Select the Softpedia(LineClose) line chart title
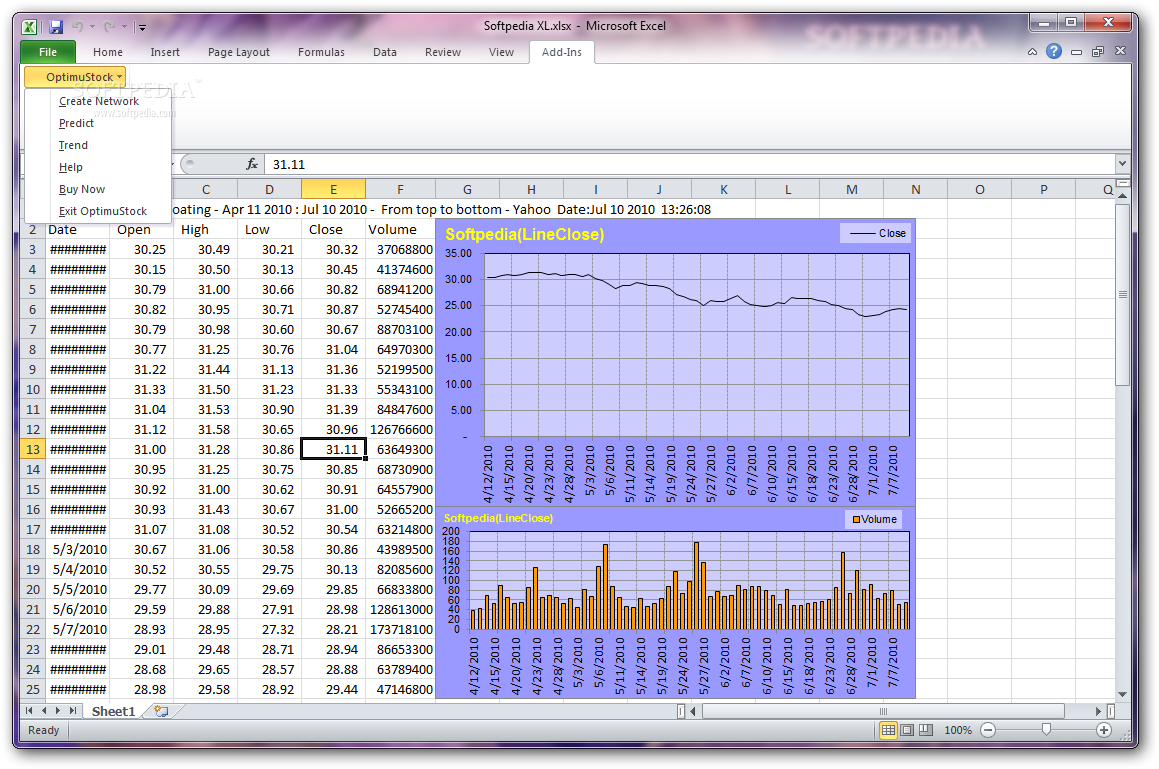 click(525, 235)
